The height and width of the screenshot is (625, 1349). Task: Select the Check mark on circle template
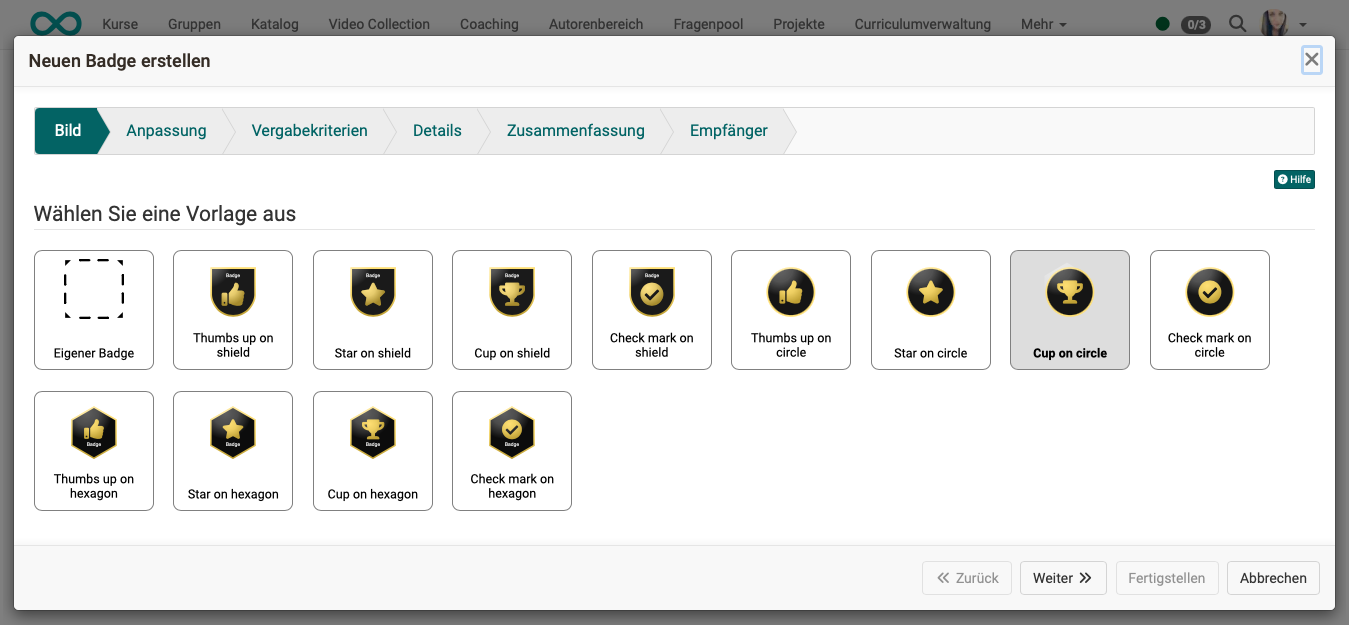1209,310
